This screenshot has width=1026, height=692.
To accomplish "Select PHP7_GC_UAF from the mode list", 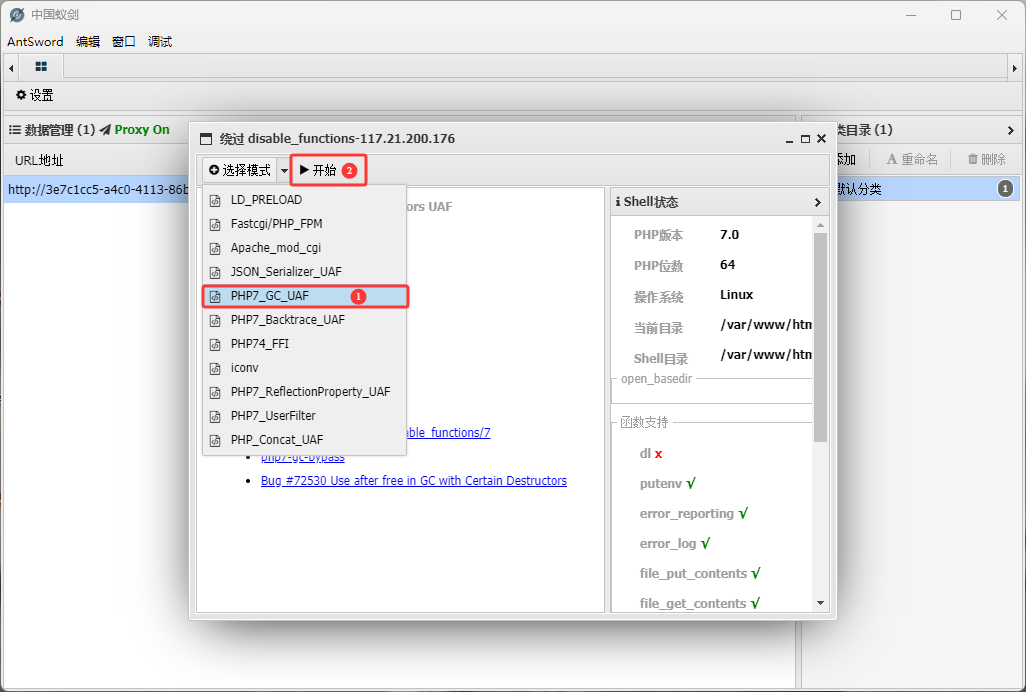I will (x=270, y=296).
